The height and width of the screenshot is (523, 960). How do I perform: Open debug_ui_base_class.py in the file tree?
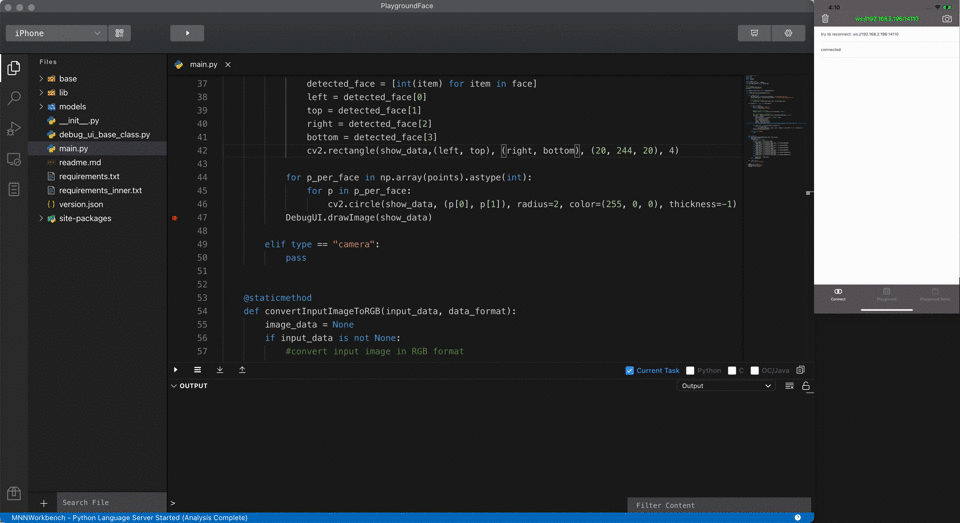point(104,135)
